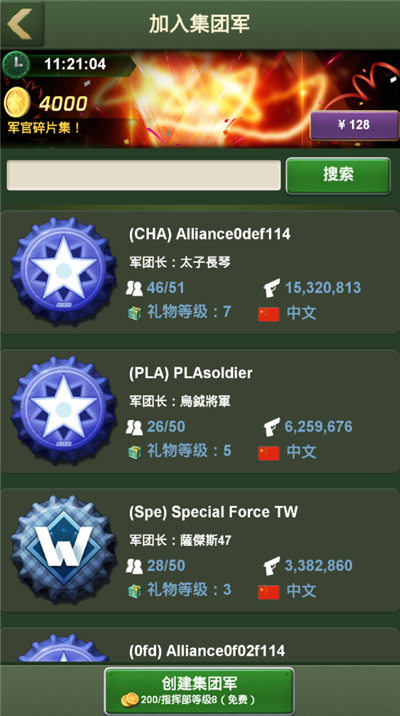Image resolution: width=400 pixels, height=716 pixels.
Task: Click China flag icon in PLAsoldier row
Action: coord(268,453)
